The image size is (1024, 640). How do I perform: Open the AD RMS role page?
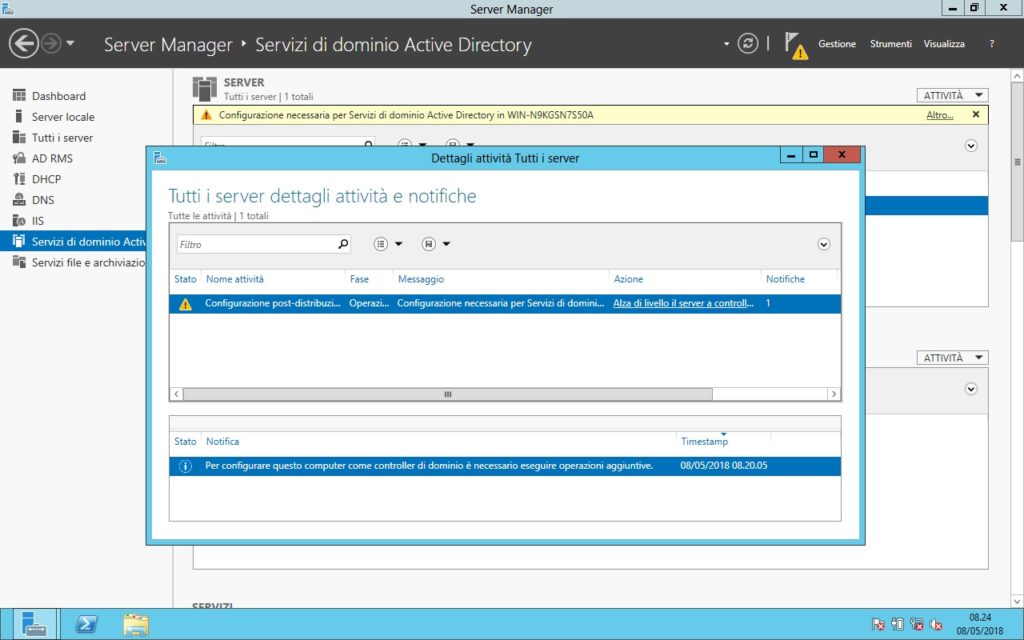(x=52, y=159)
